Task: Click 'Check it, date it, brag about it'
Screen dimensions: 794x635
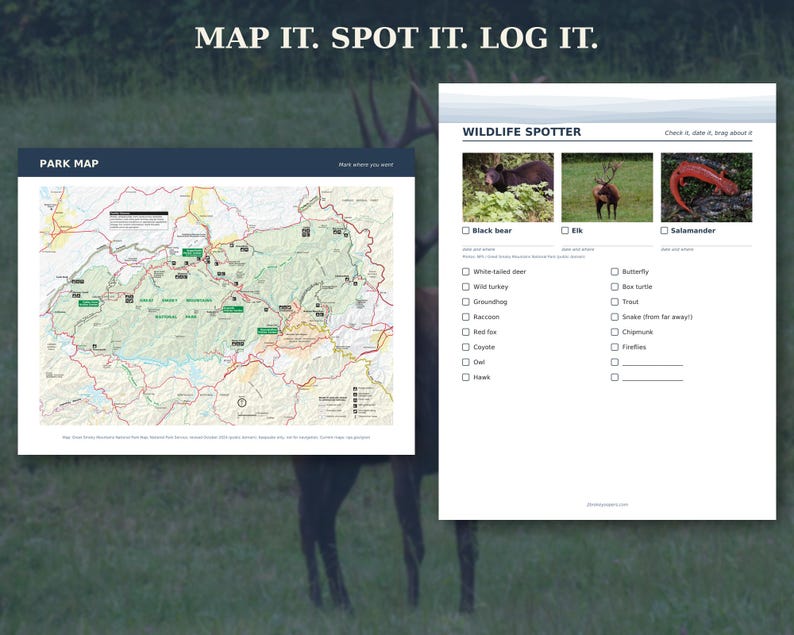Action: click(x=708, y=133)
